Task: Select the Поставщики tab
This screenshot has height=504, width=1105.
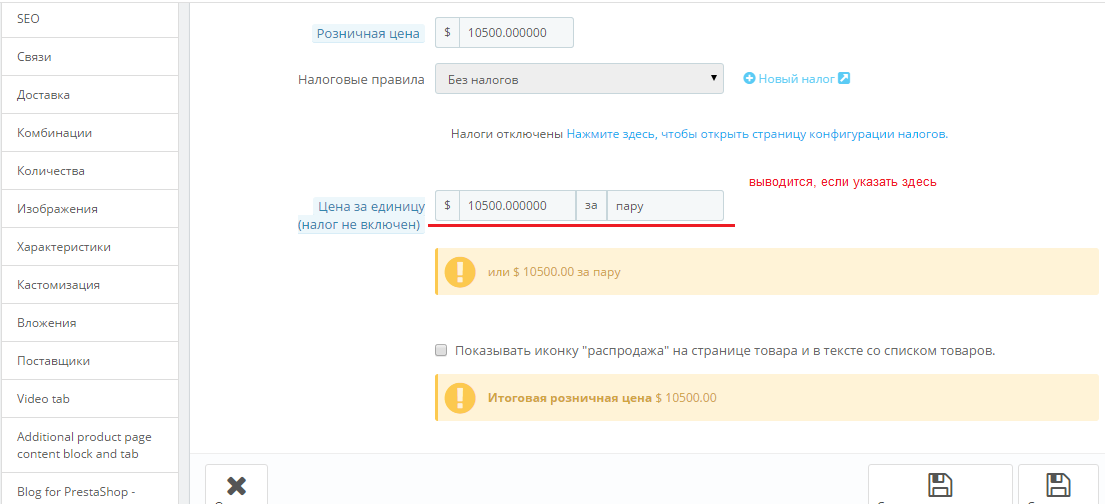Action: pyautogui.click(x=89, y=362)
